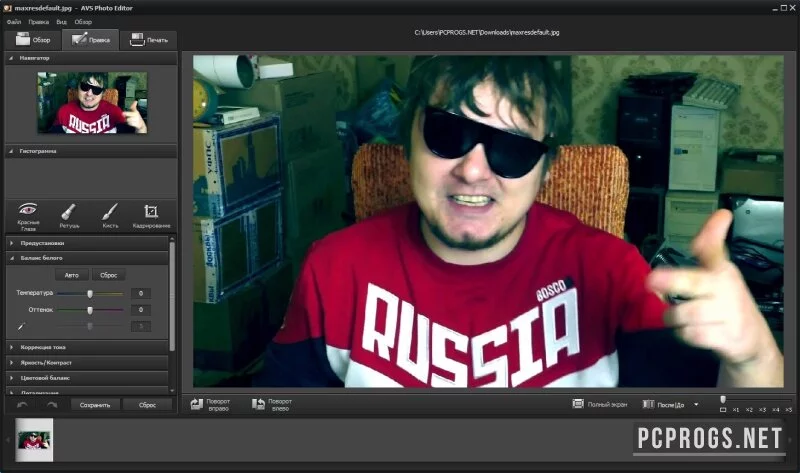Open the После|До dropdown arrow
The height and width of the screenshot is (473, 800).
(696, 405)
